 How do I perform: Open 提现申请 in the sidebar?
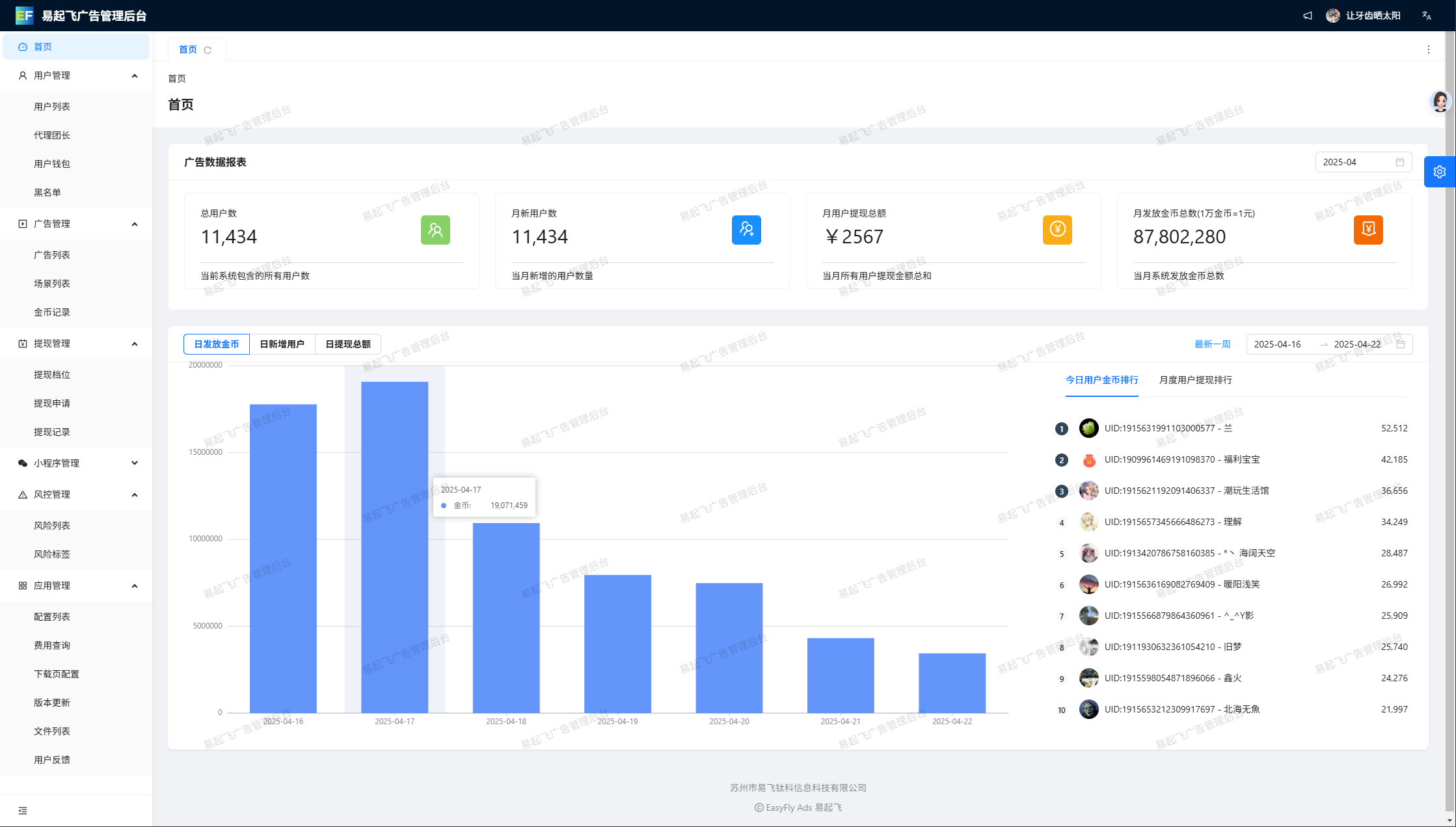pos(52,403)
